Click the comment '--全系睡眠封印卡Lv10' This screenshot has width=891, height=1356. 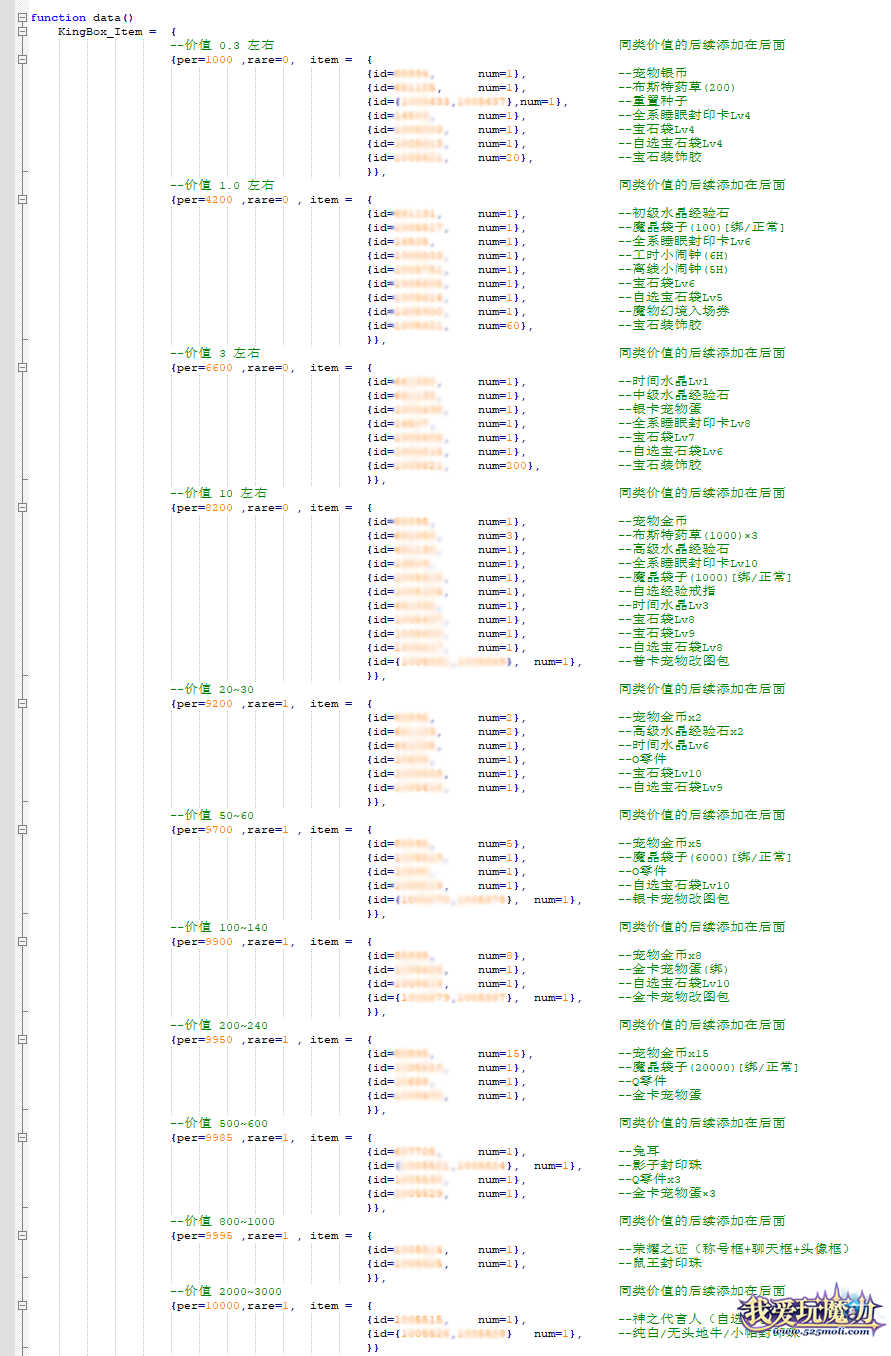688,563
